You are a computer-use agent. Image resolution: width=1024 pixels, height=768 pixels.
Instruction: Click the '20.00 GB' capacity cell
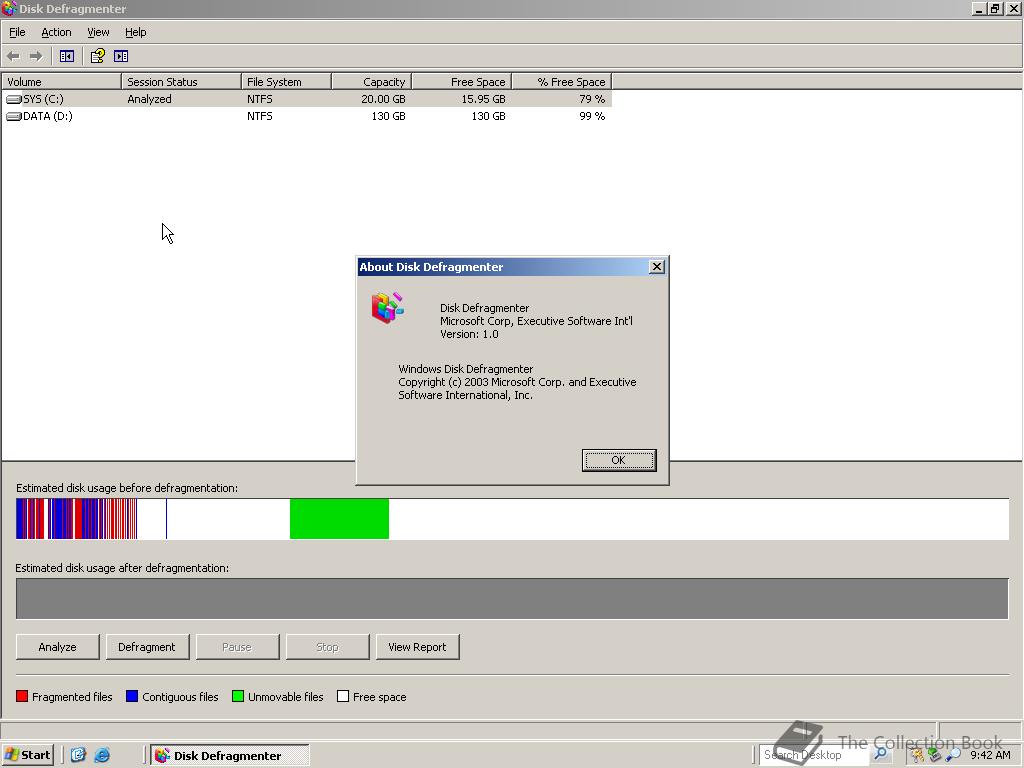pyautogui.click(x=383, y=99)
